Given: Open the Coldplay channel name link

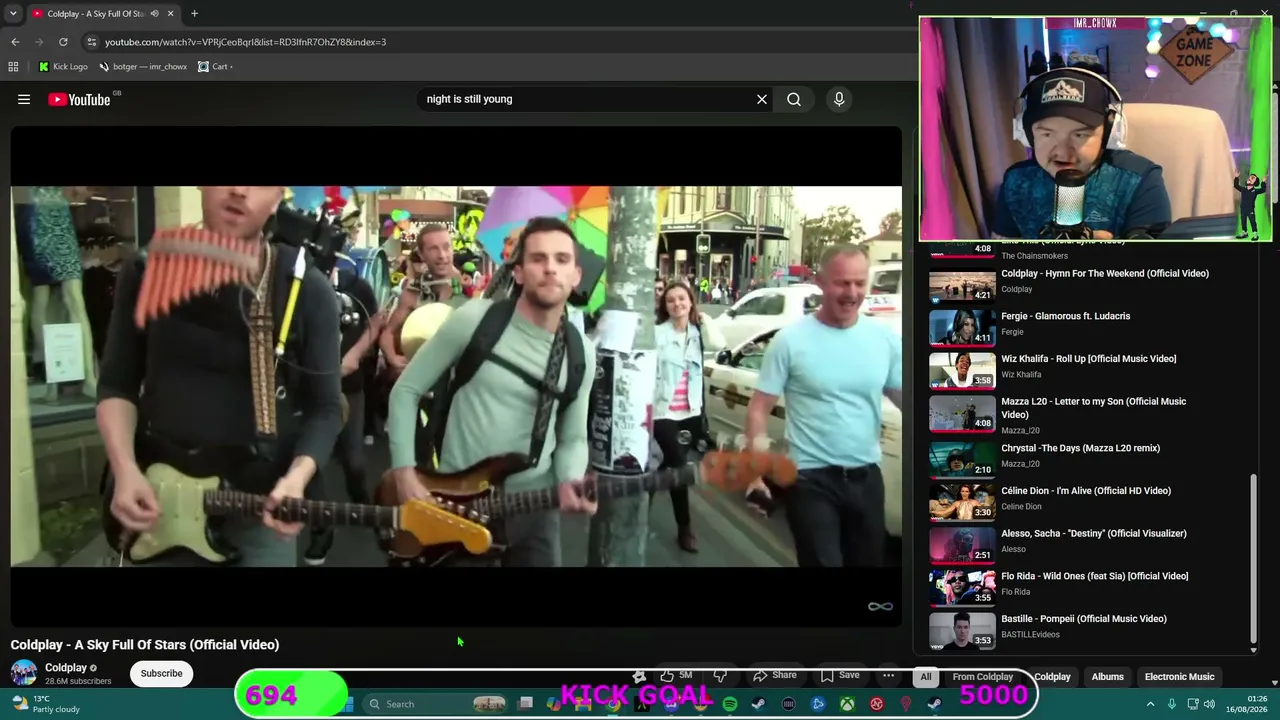Looking at the screenshot, I should pyautogui.click(x=66, y=668).
